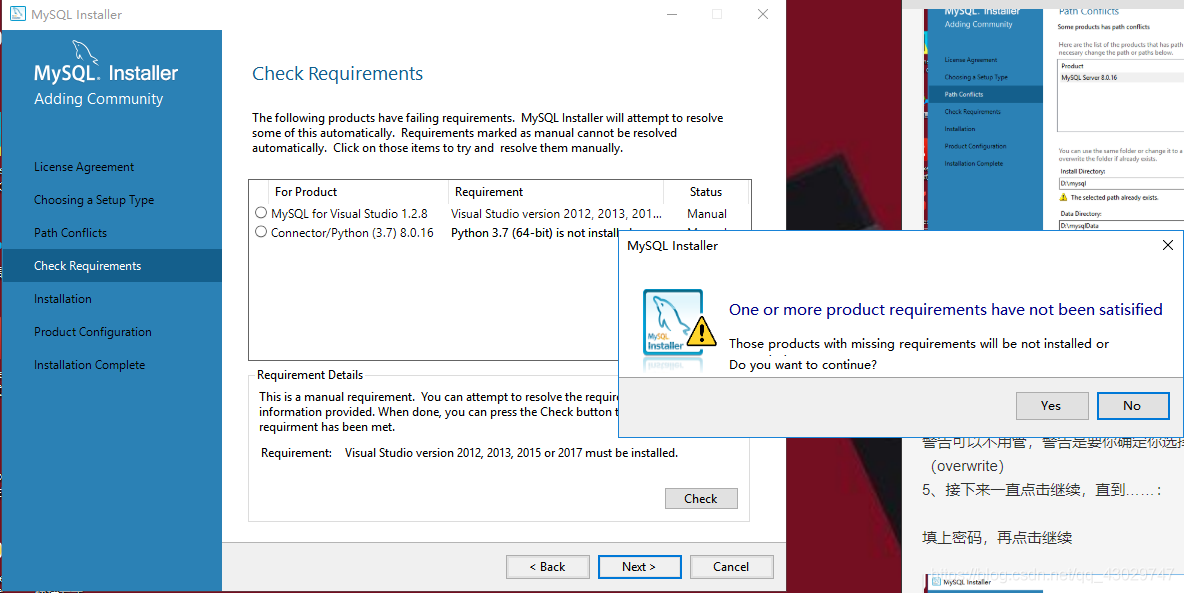Click No in the MySQL Installer dialog

1133,405
